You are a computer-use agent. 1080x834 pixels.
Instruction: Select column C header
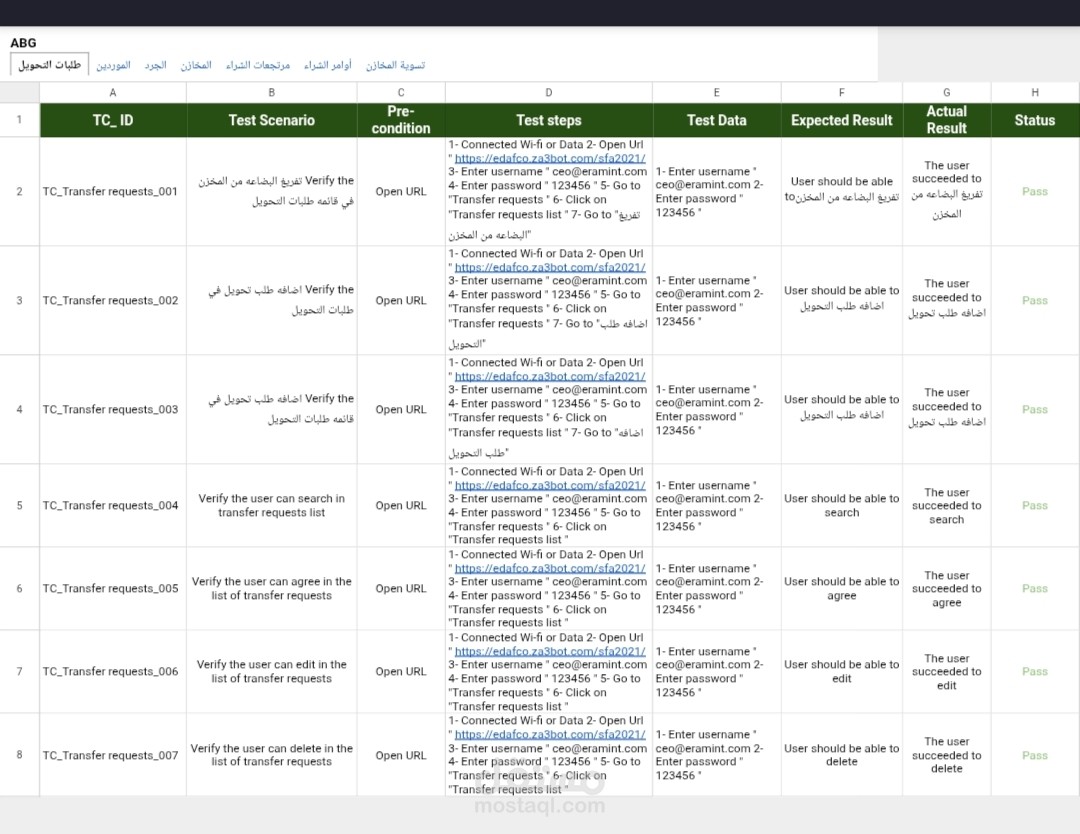(x=401, y=92)
